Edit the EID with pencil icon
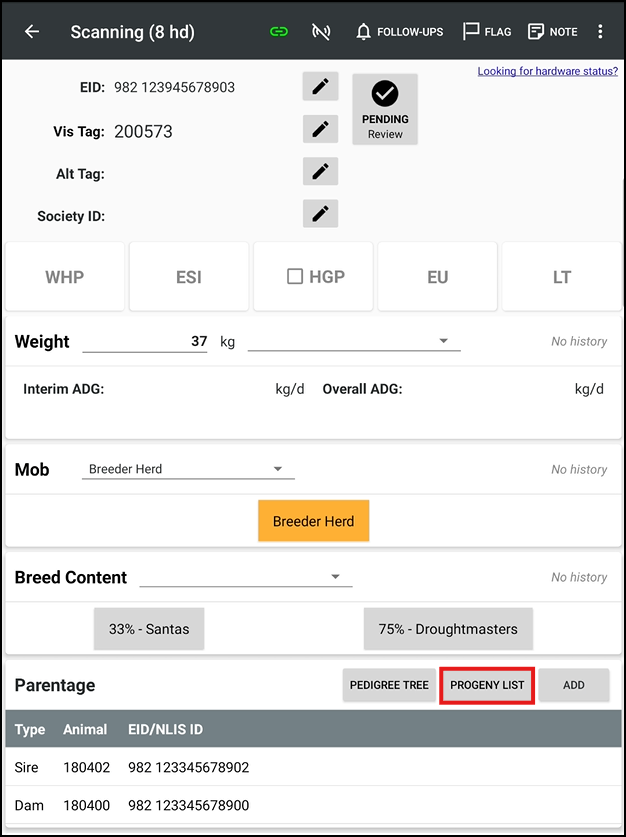 coord(320,87)
